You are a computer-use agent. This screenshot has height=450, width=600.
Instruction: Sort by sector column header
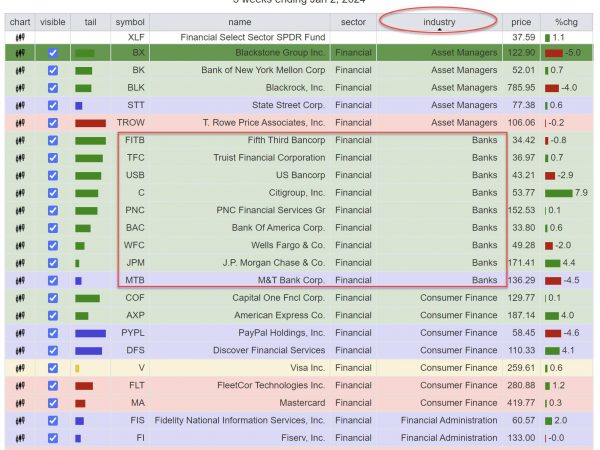tap(353, 22)
